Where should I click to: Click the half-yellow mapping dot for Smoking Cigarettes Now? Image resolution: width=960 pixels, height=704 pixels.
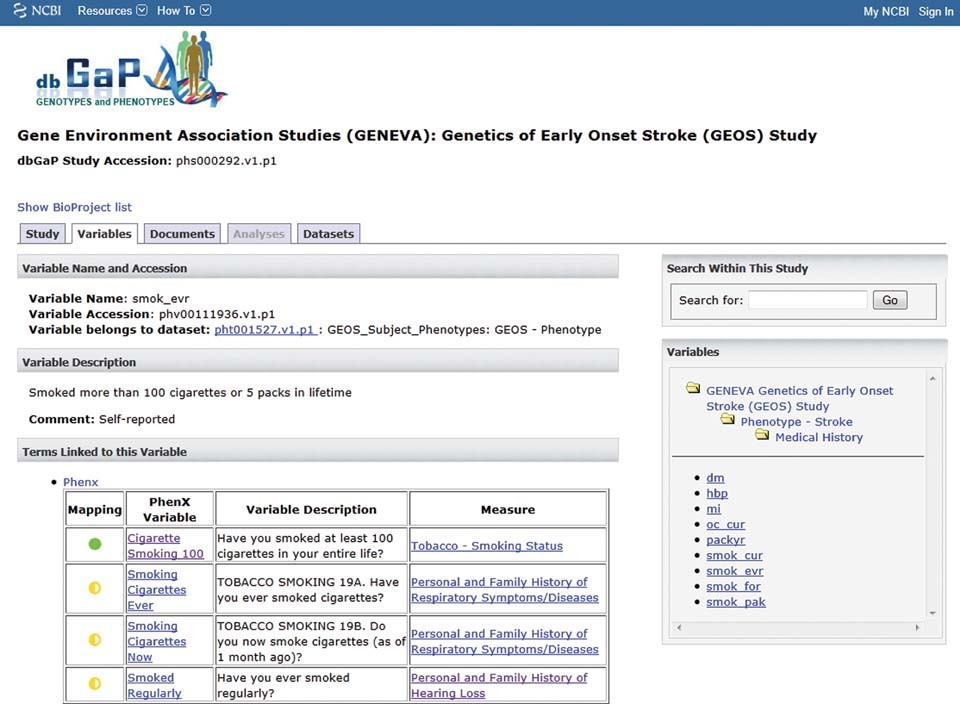pyautogui.click(x=95, y=640)
